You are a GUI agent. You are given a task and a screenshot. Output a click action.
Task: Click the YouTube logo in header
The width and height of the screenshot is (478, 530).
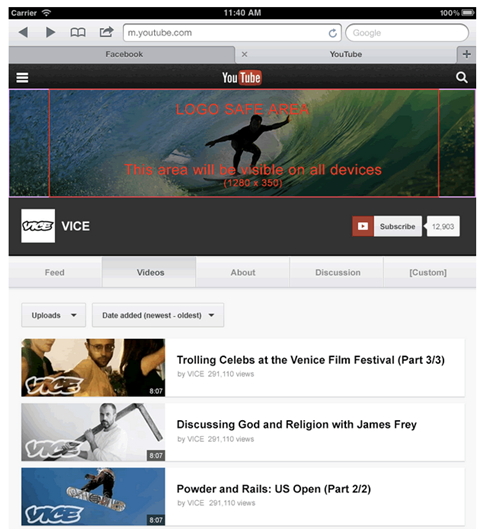click(x=241, y=77)
